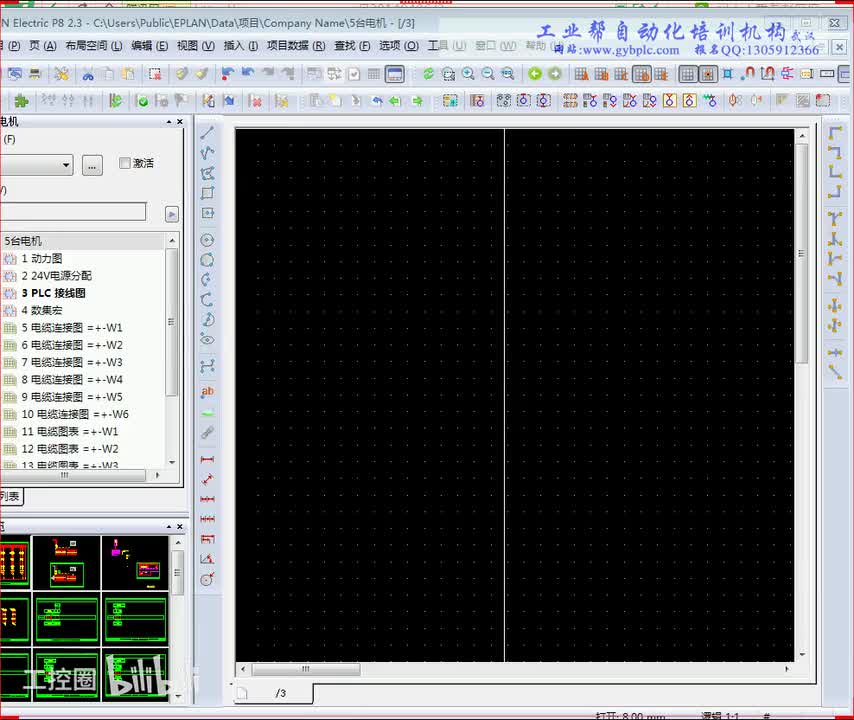Click the arrow button beside value field
The height and width of the screenshot is (720, 854).
(x=172, y=214)
